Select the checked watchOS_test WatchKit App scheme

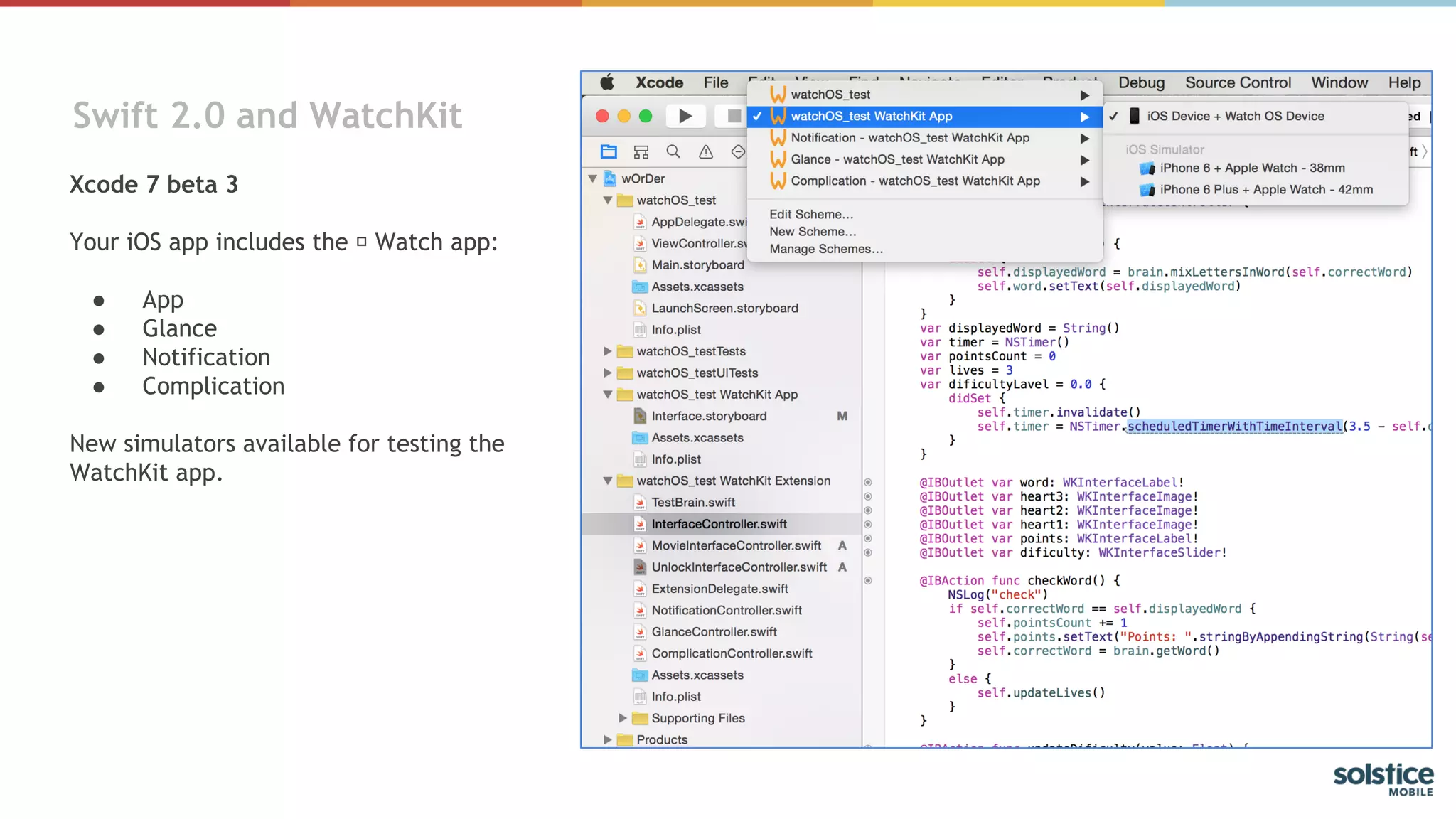(925, 116)
